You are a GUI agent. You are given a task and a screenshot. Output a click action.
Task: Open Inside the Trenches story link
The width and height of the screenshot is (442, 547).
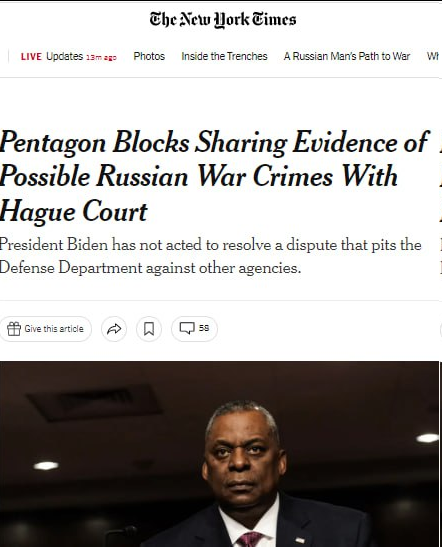click(x=224, y=56)
